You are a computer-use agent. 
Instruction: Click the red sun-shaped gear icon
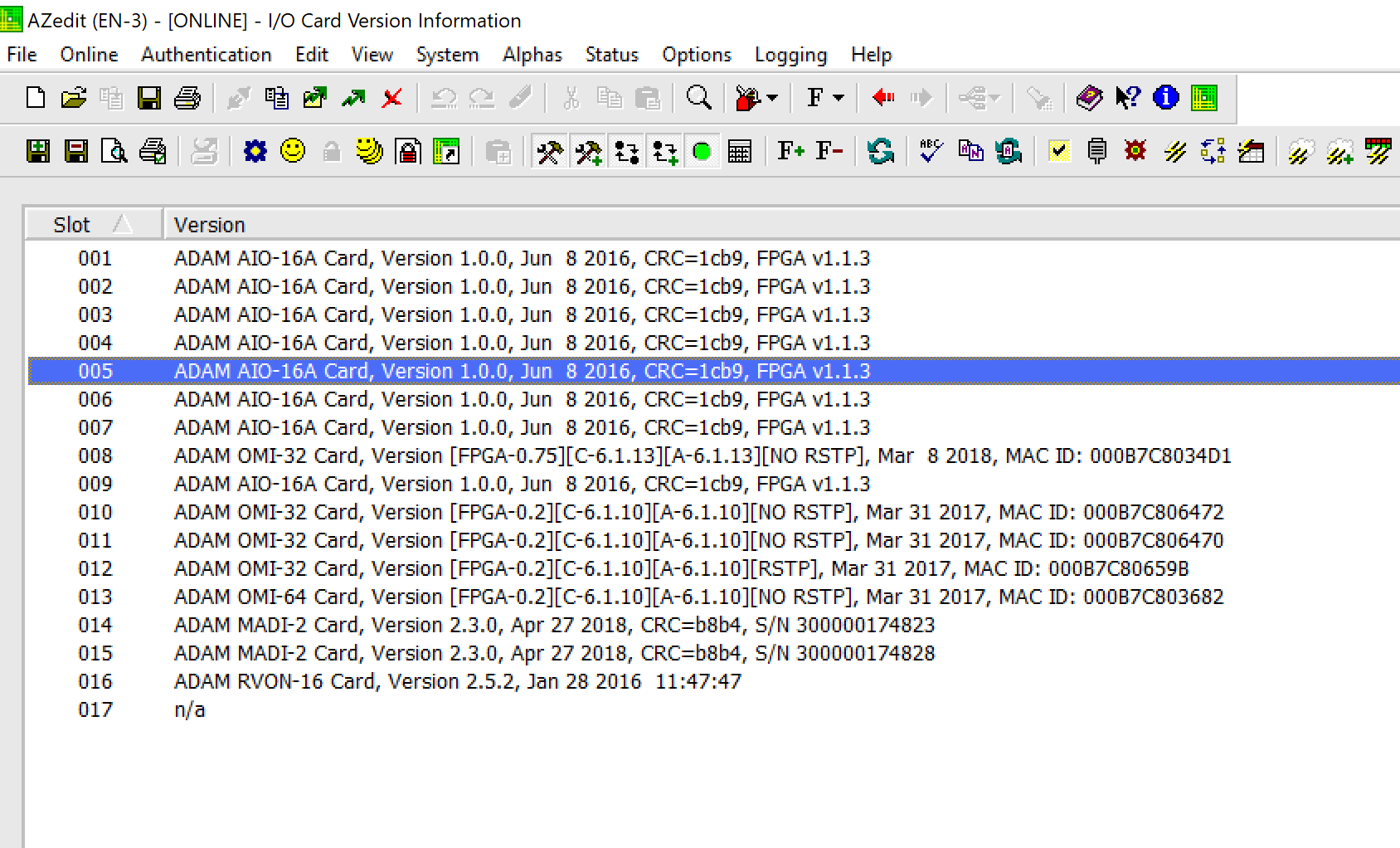click(x=1135, y=151)
